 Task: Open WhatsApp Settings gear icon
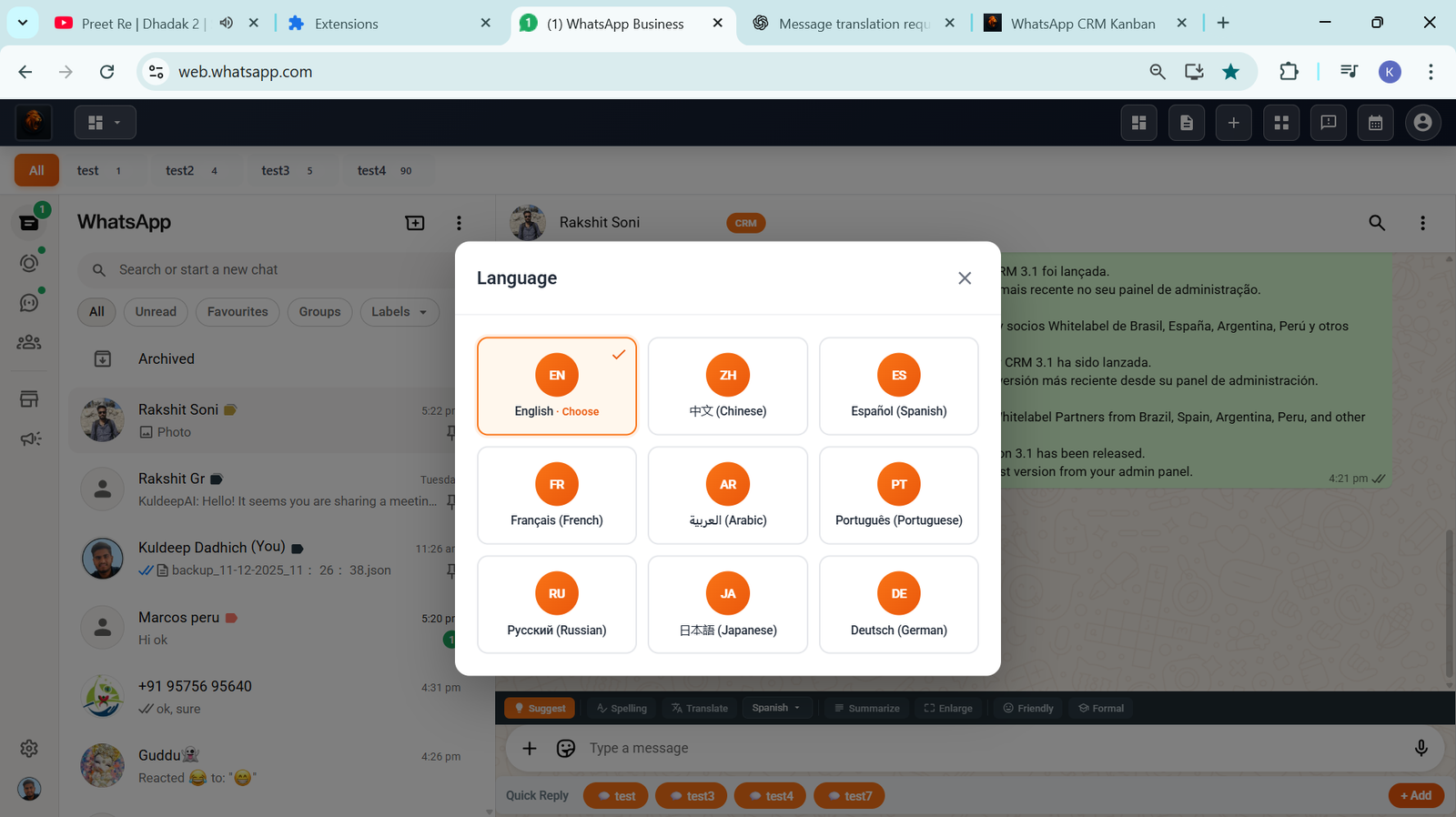pyautogui.click(x=29, y=748)
